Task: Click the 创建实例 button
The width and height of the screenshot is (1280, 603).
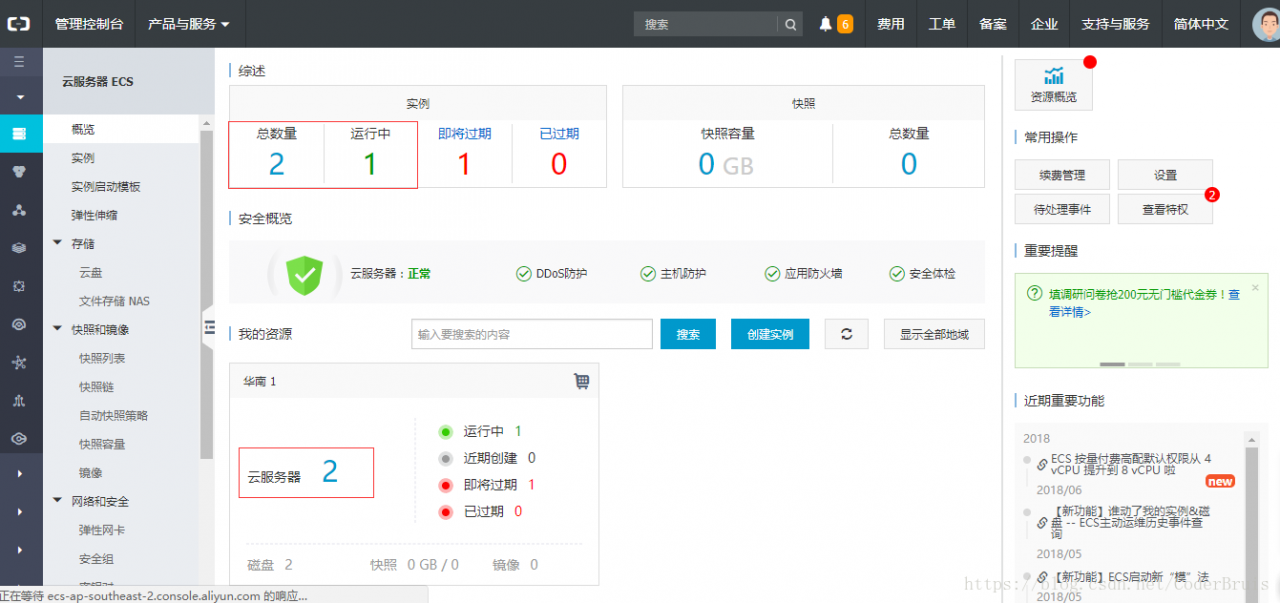Action: pos(769,334)
